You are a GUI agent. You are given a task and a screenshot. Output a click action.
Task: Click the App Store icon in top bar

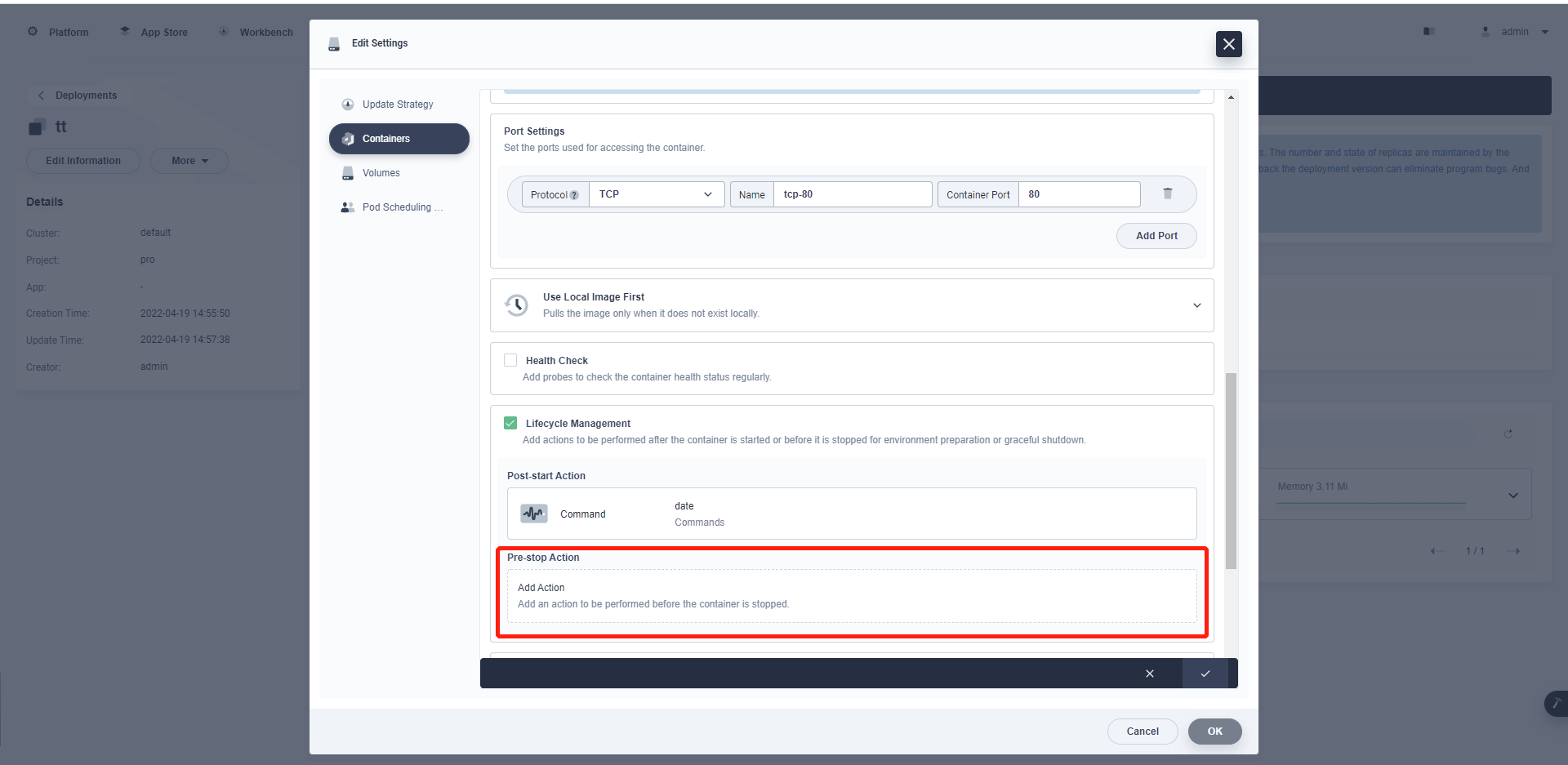[x=125, y=31]
